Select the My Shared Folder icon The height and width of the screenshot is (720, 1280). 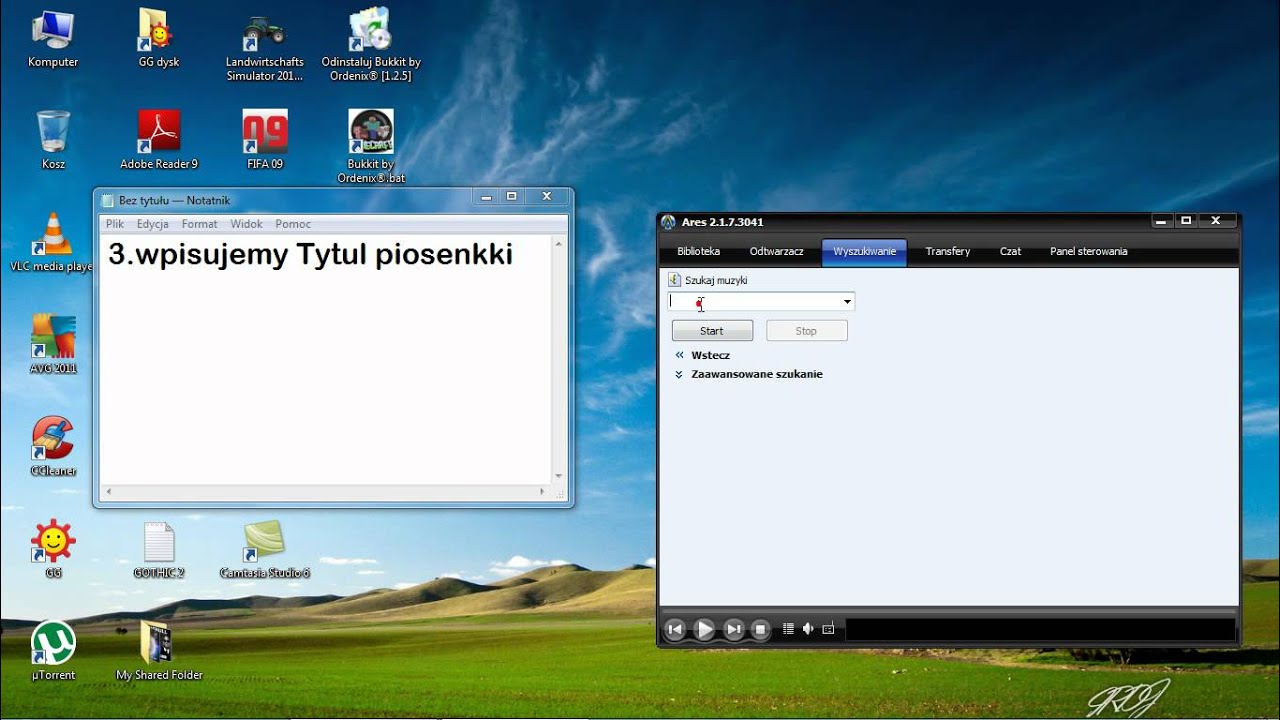[159, 651]
